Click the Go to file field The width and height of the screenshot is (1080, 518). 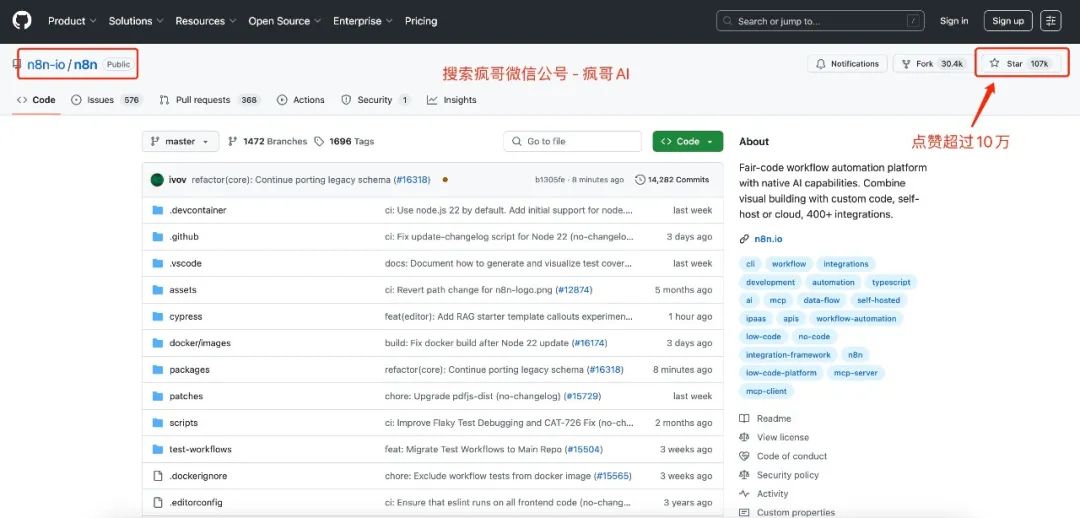point(572,141)
